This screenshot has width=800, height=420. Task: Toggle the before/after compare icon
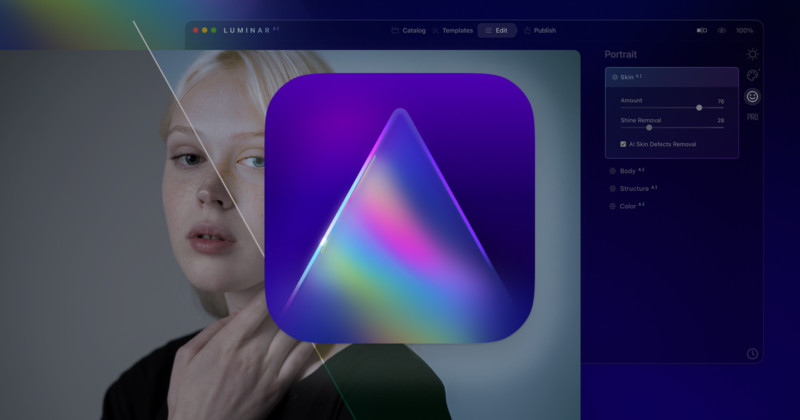pos(702,31)
